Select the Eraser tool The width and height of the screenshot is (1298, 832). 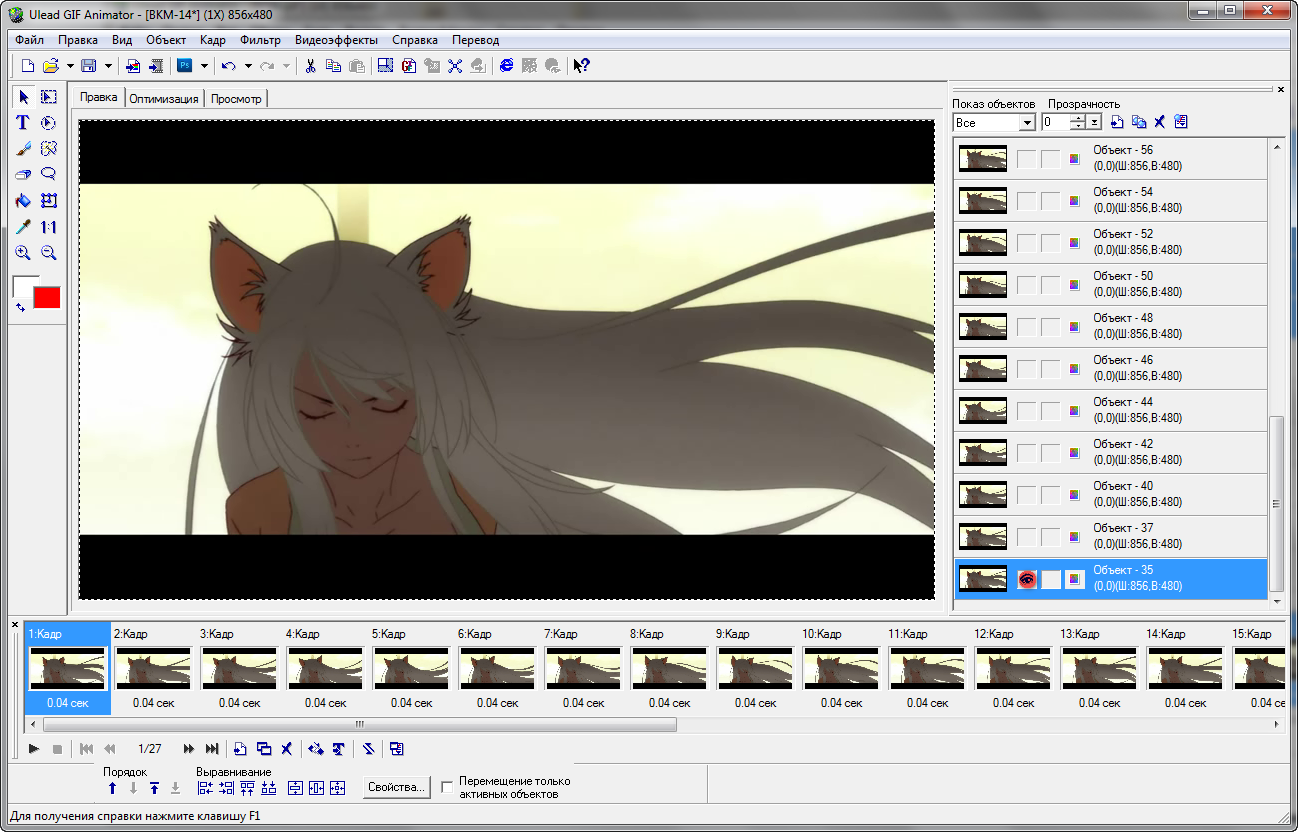click(x=23, y=174)
